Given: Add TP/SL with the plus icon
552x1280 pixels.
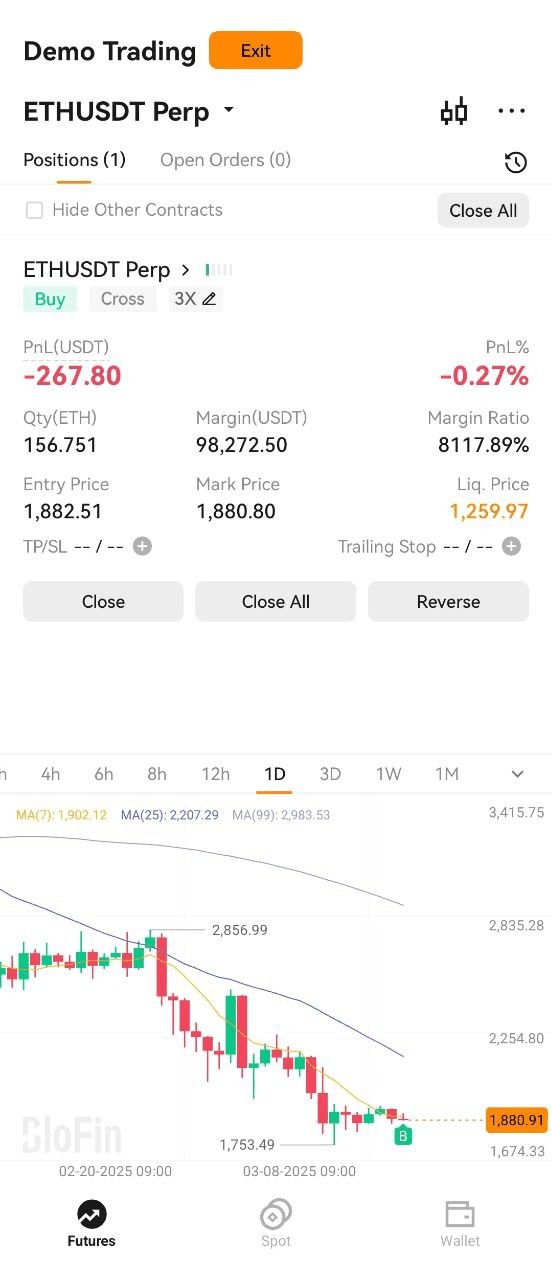Looking at the screenshot, I should pos(143,546).
